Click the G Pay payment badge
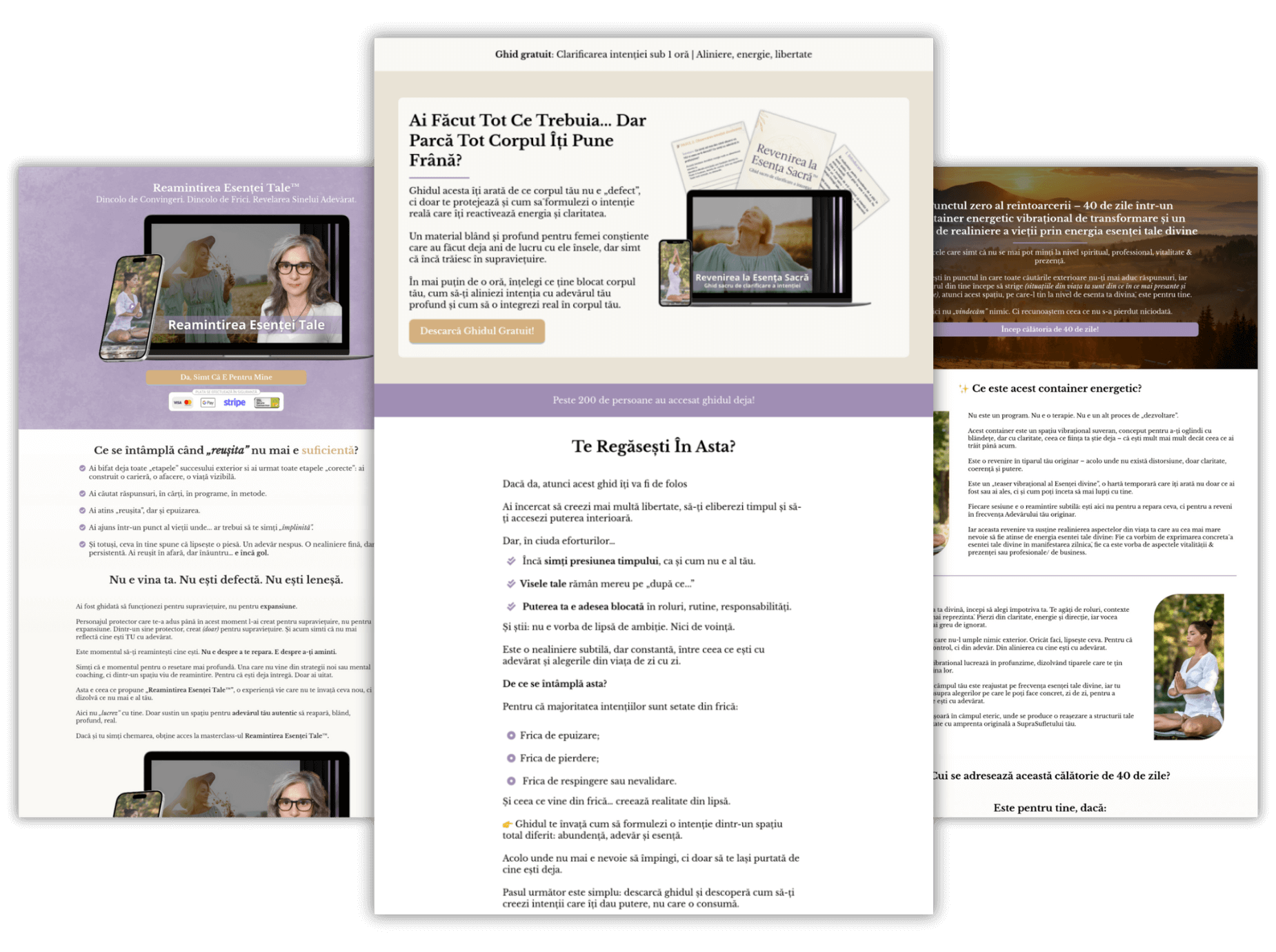 [208, 402]
